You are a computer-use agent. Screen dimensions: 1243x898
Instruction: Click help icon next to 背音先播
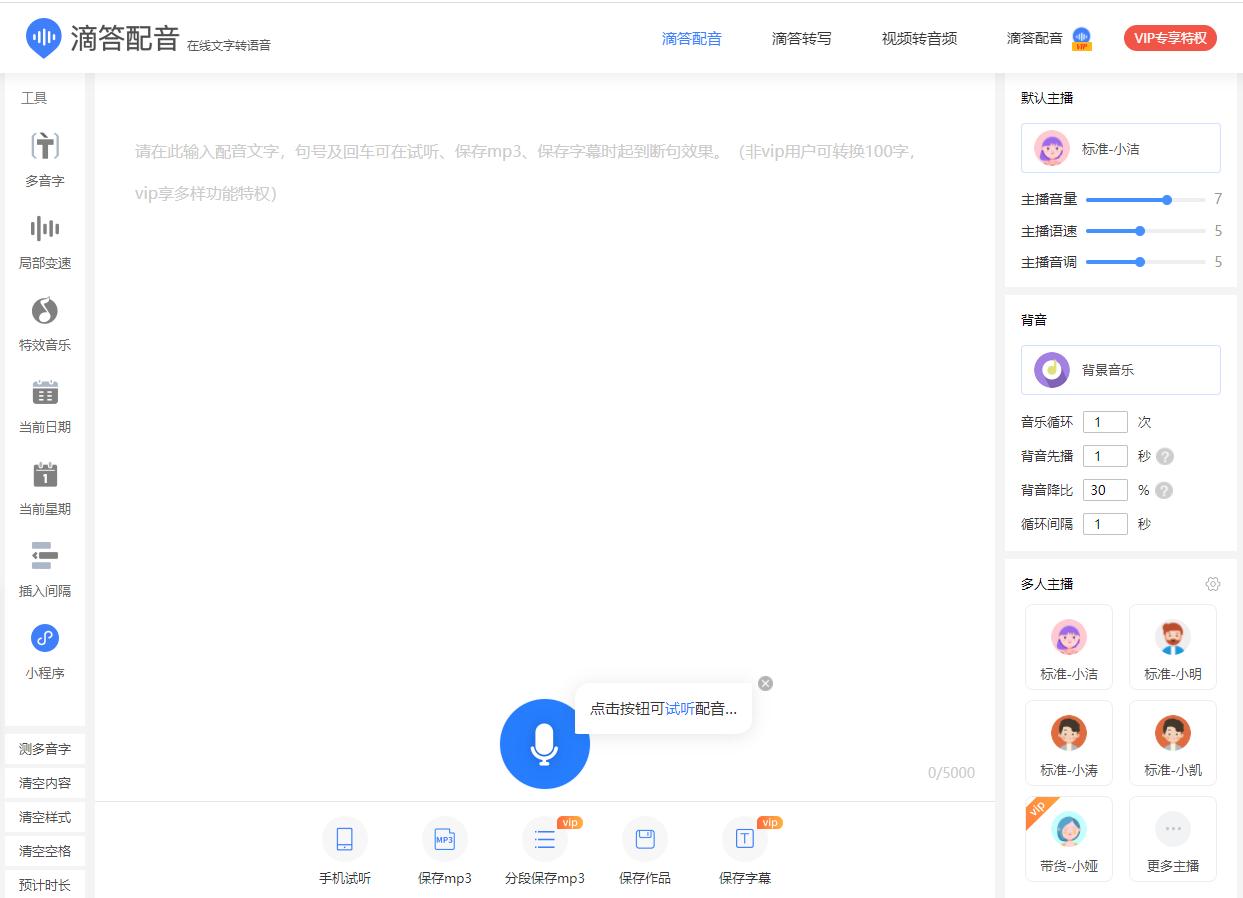coord(1165,456)
